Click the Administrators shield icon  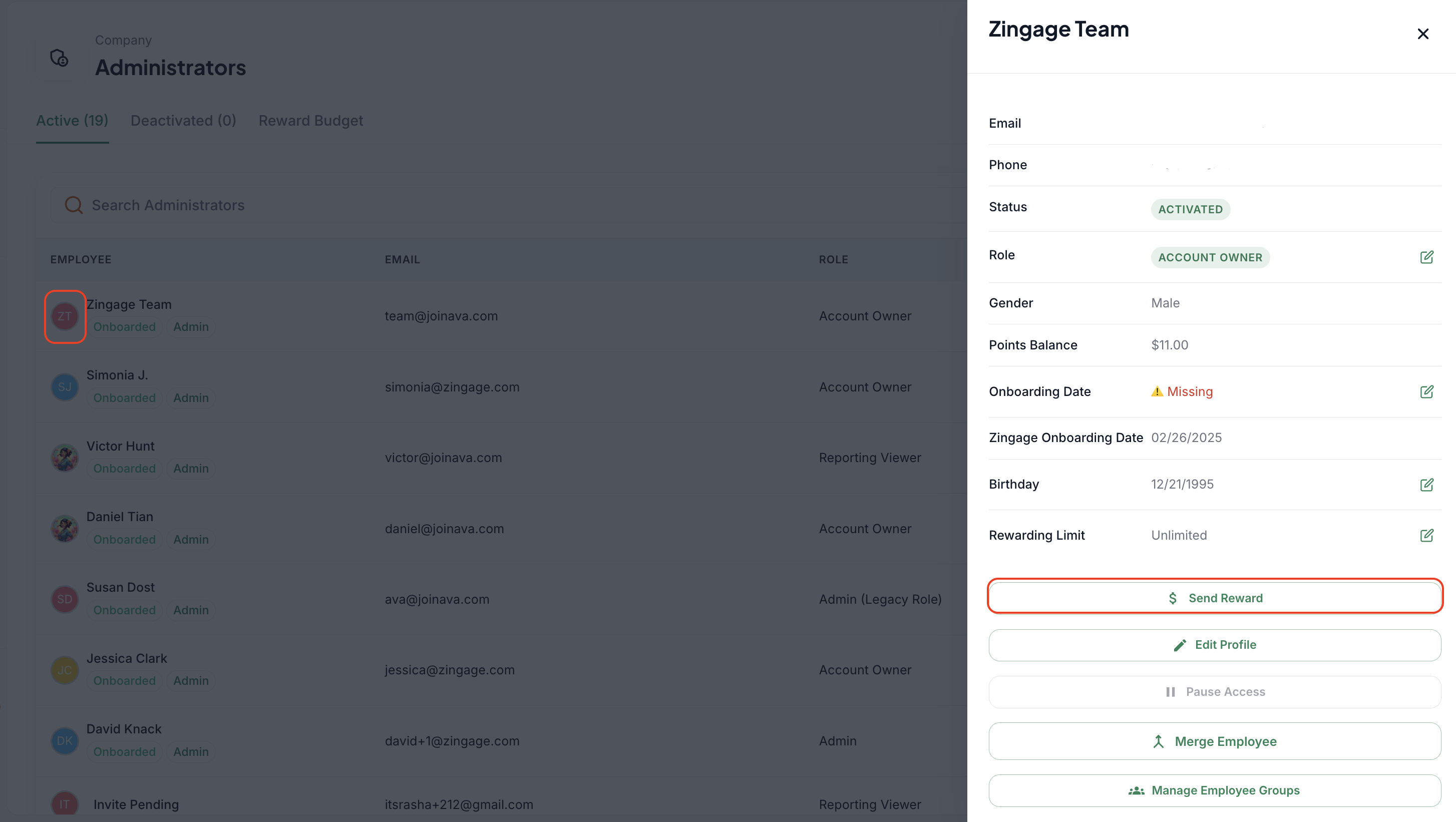(60, 58)
